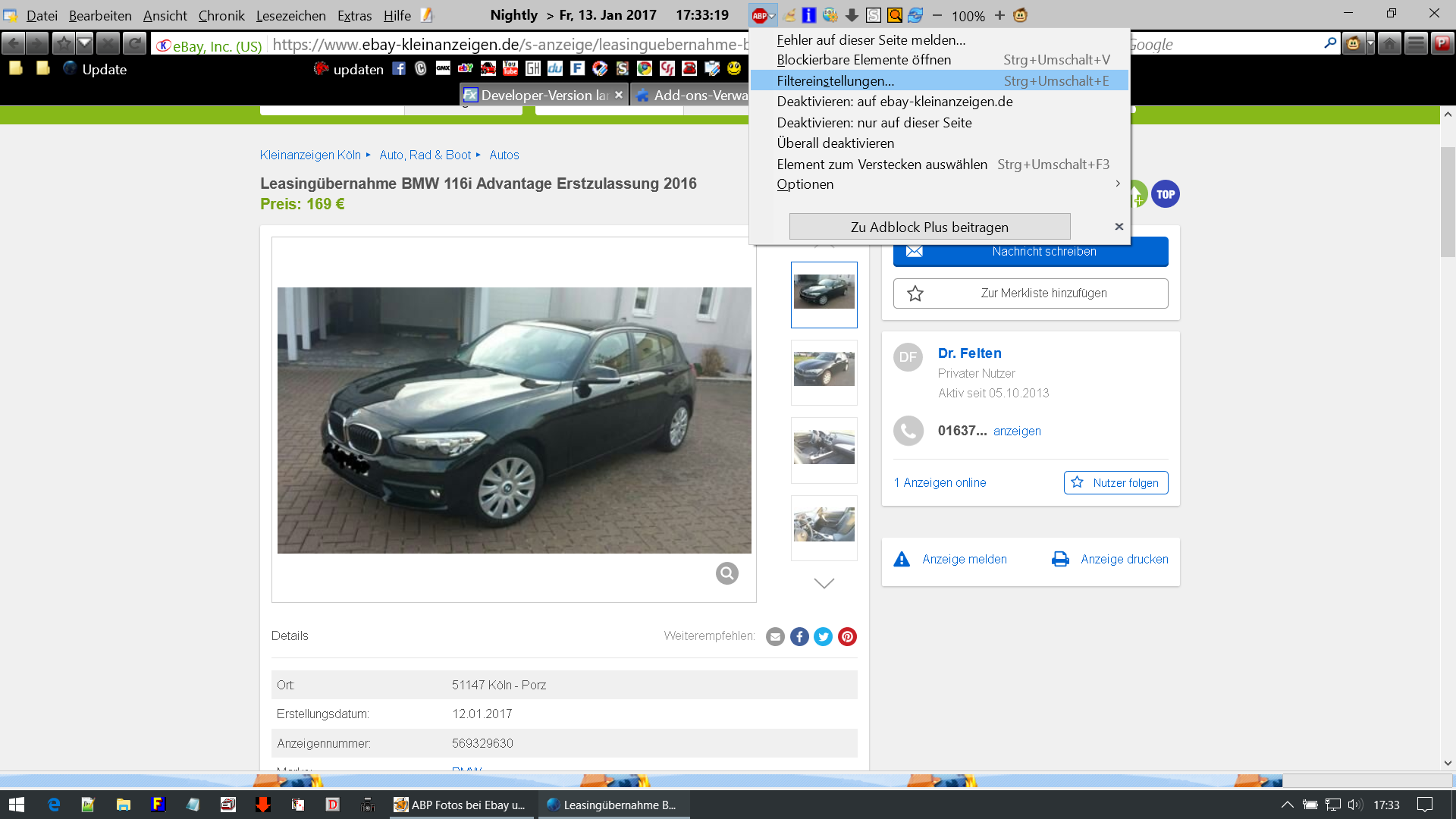This screenshot has height=819, width=1456.
Task: Click the Facebook bookmark in the bookmarks bar
Action: coord(399,69)
